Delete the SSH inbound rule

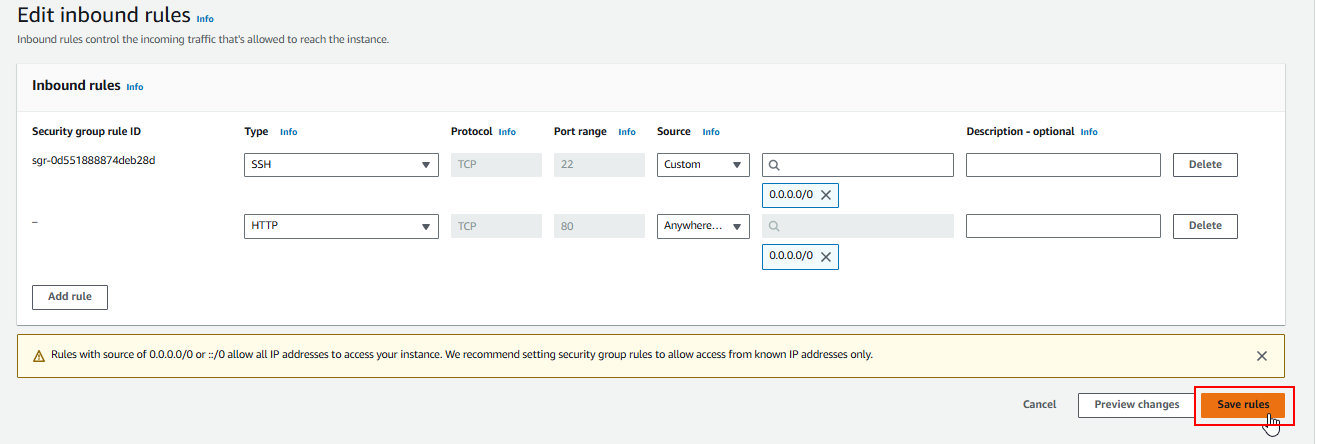[1205, 165]
